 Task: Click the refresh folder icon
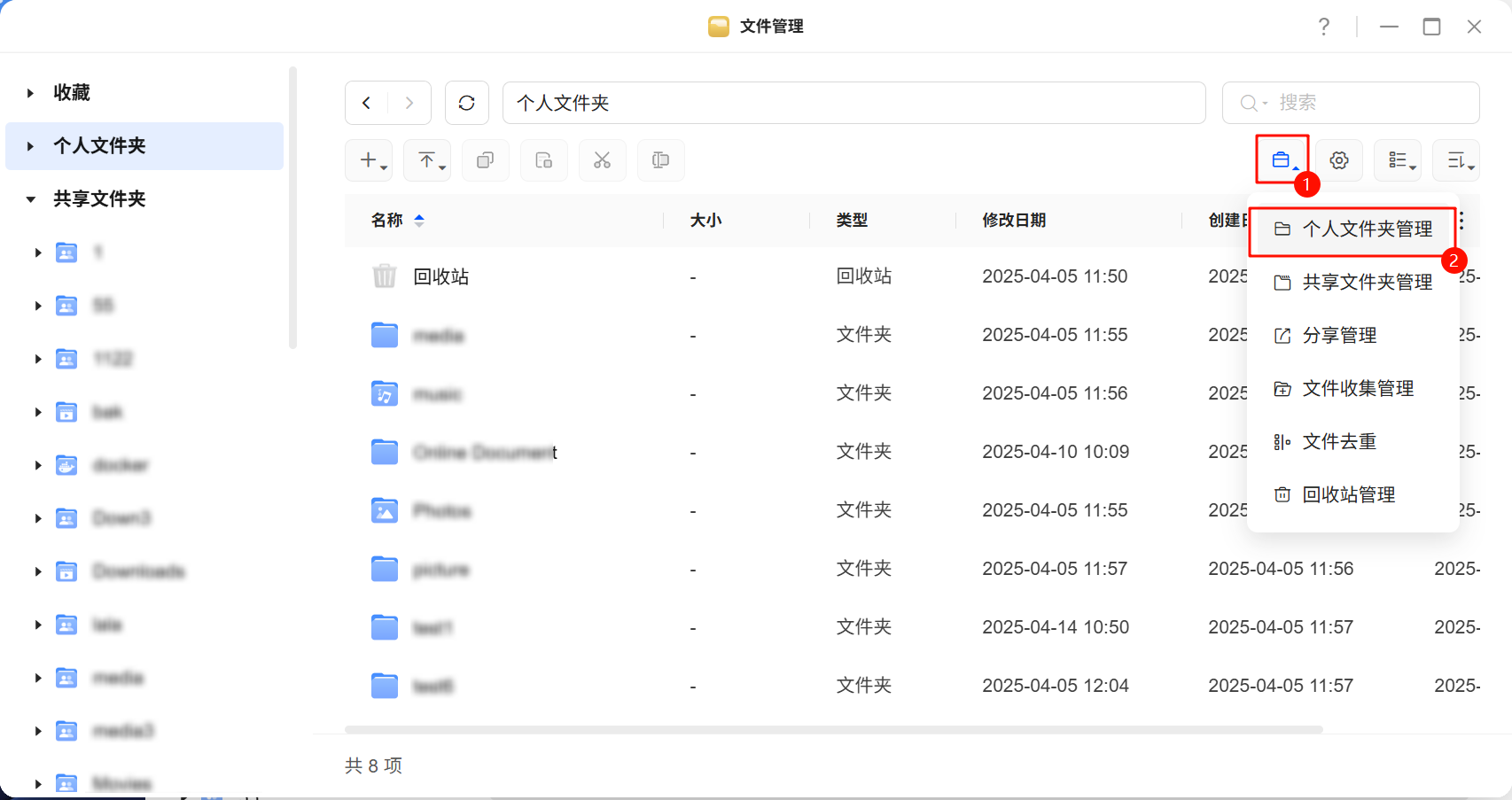pyautogui.click(x=467, y=103)
